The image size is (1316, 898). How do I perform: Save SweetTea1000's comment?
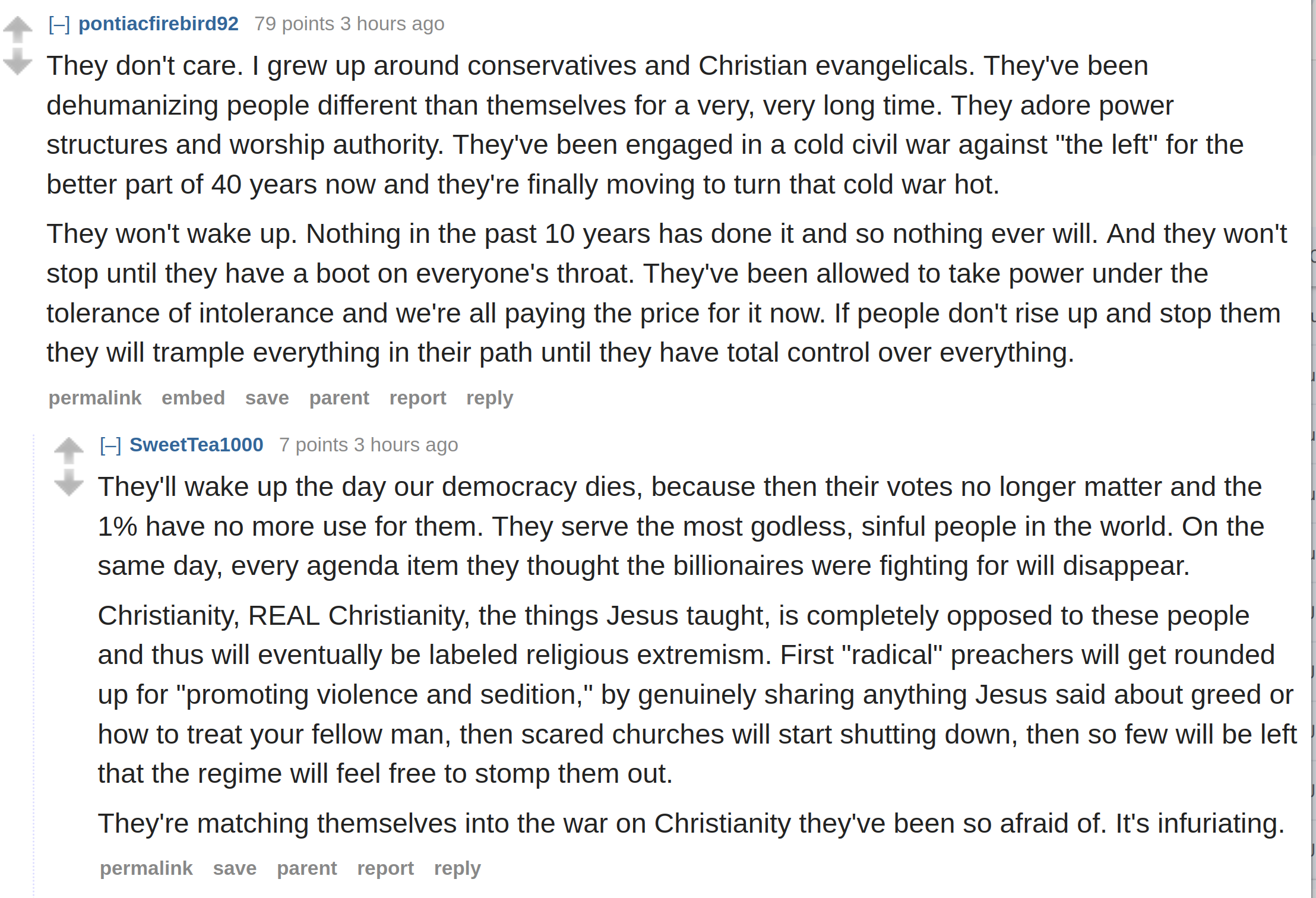pyautogui.click(x=235, y=868)
